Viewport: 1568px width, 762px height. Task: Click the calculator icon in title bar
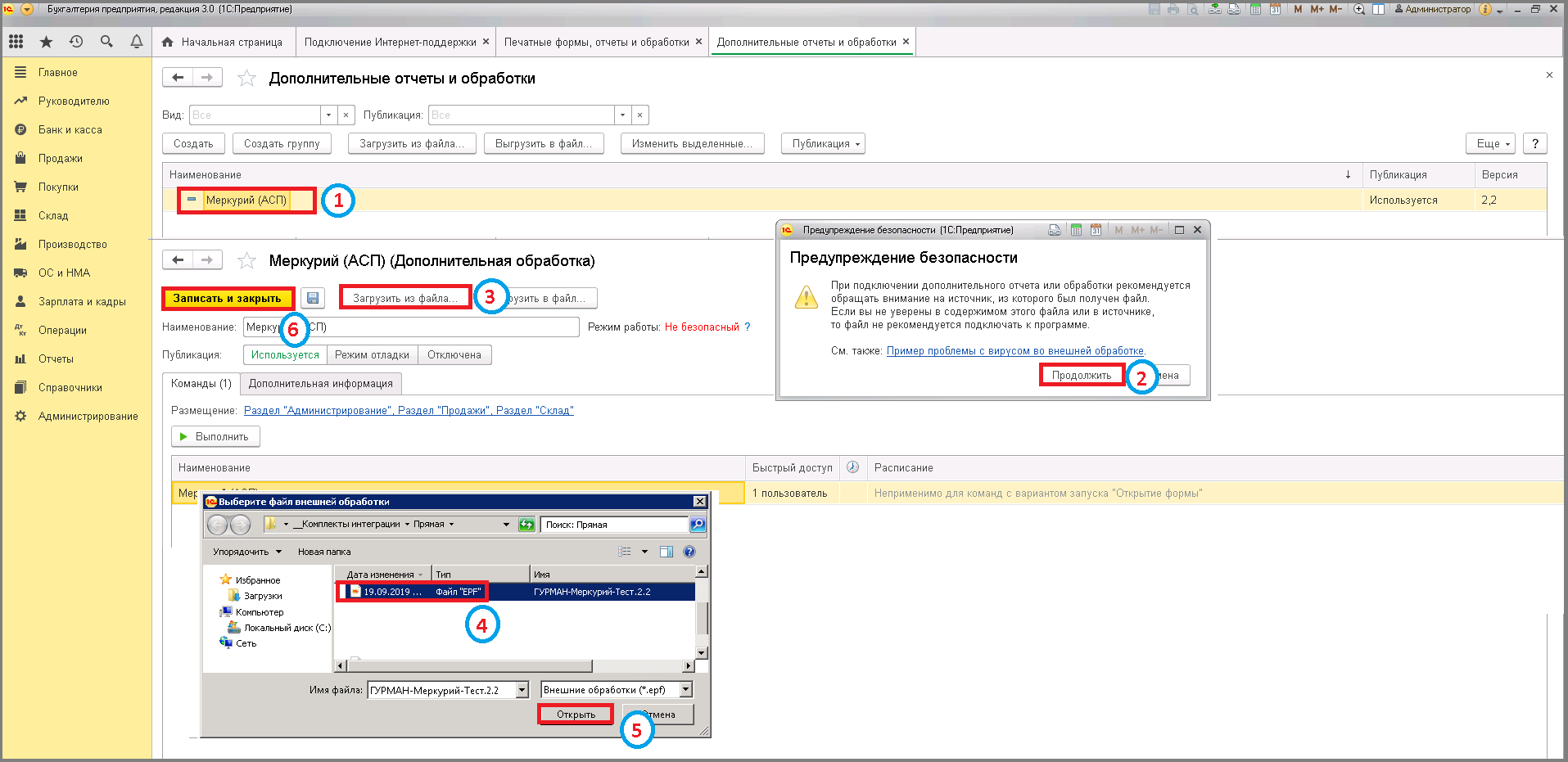click(1255, 9)
